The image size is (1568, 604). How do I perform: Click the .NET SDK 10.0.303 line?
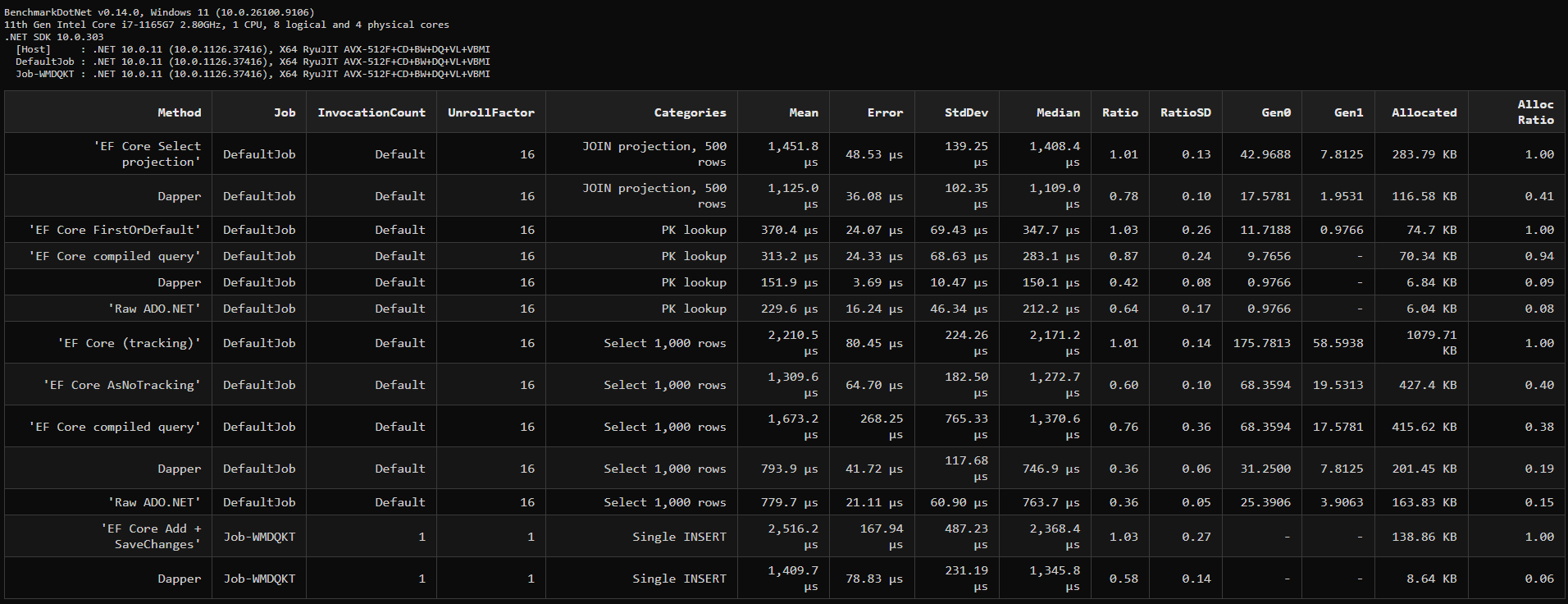tap(54, 37)
